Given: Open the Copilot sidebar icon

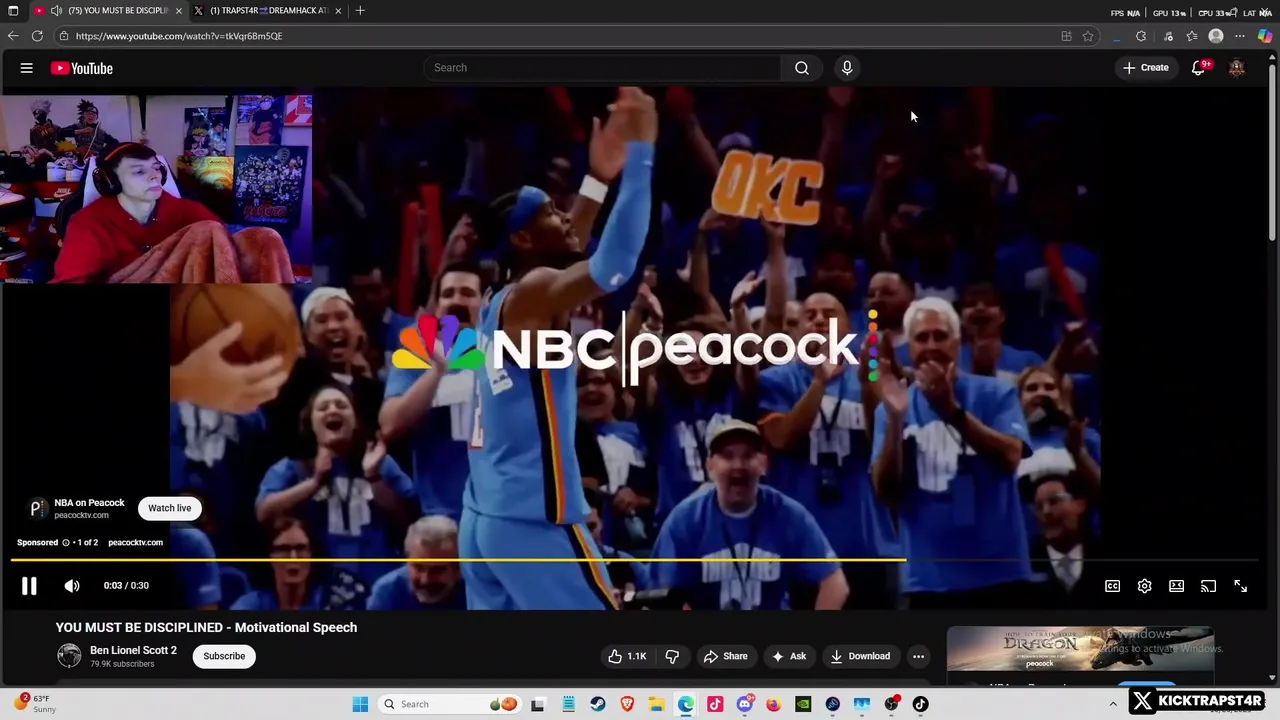Looking at the screenshot, I should point(1265,36).
